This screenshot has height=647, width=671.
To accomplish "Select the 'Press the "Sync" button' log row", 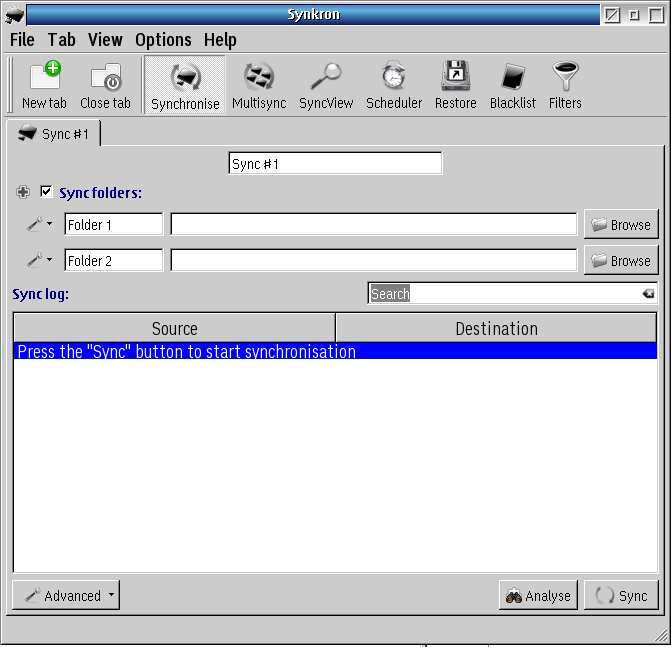I will coord(336,351).
